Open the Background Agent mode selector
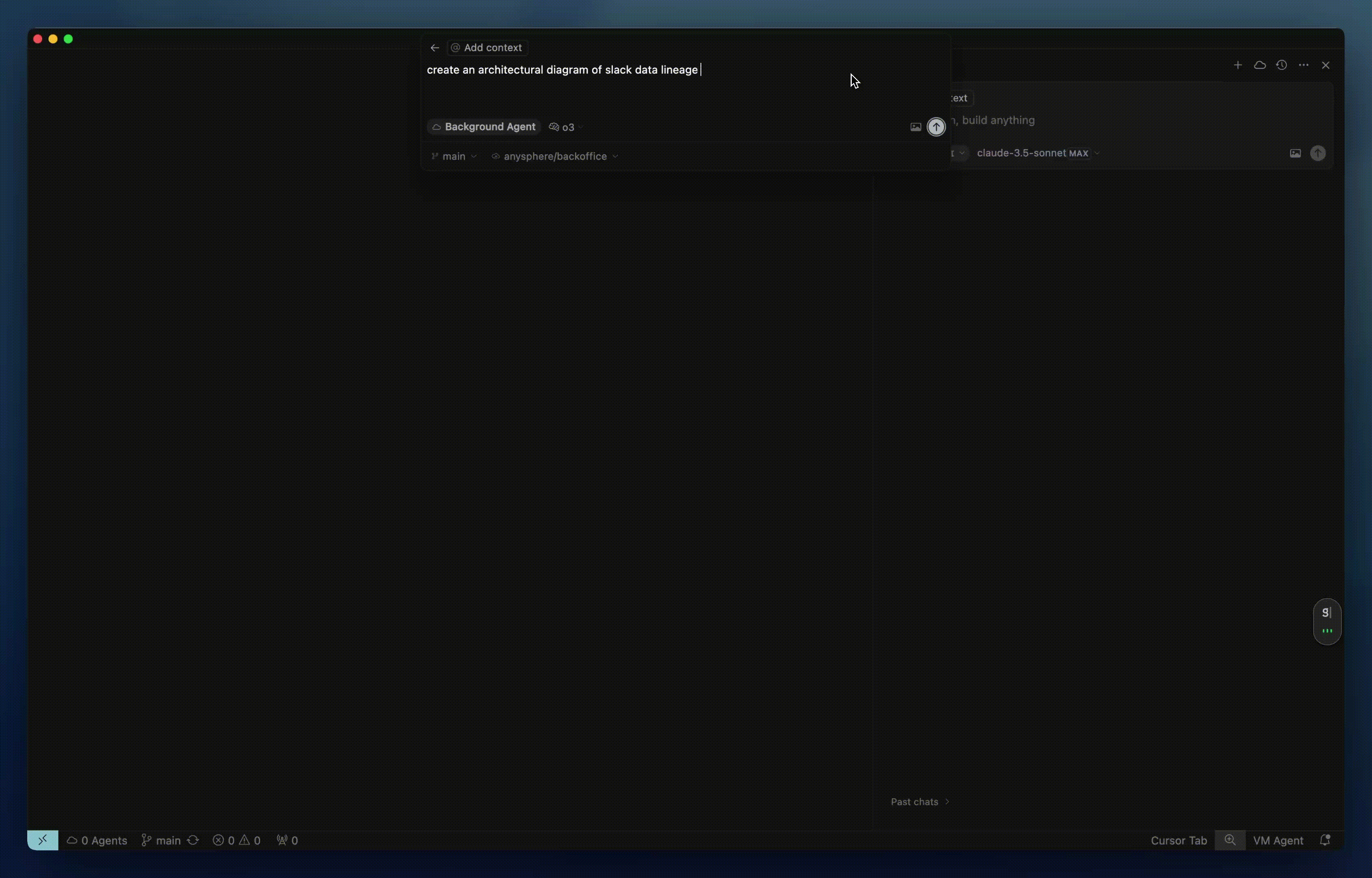The width and height of the screenshot is (1372, 878). (x=484, y=126)
